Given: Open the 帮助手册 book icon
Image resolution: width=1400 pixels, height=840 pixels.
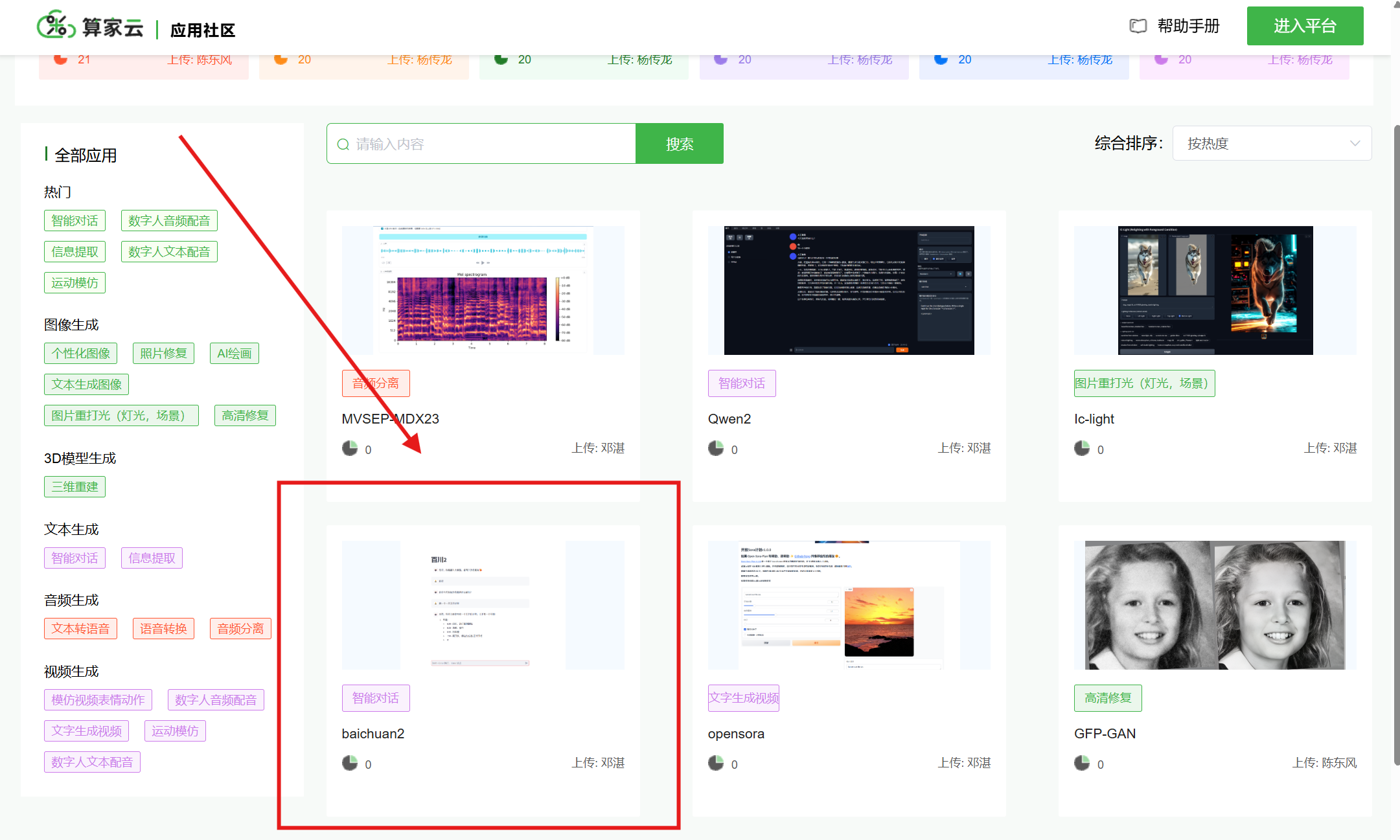Looking at the screenshot, I should (1138, 26).
